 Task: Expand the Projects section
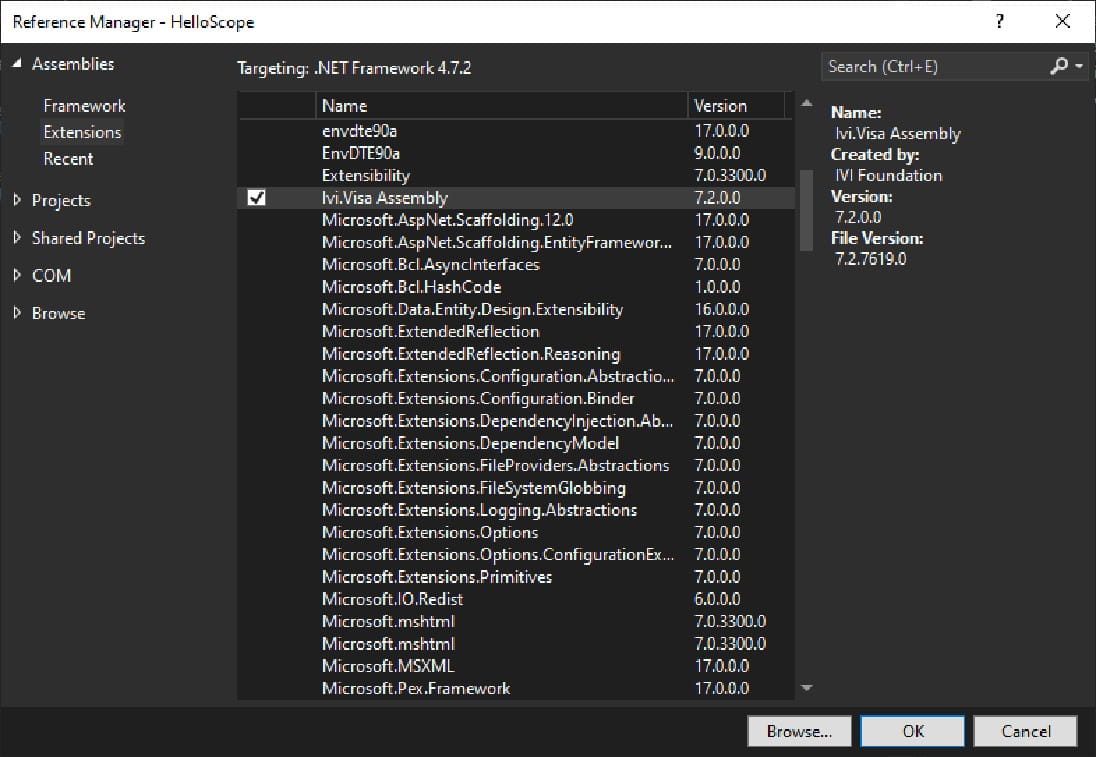(17, 200)
